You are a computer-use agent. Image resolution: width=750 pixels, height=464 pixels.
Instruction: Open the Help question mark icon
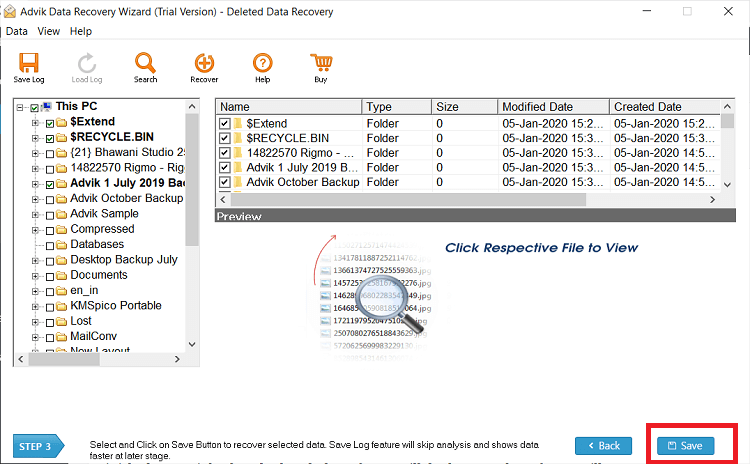coord(263,63)
